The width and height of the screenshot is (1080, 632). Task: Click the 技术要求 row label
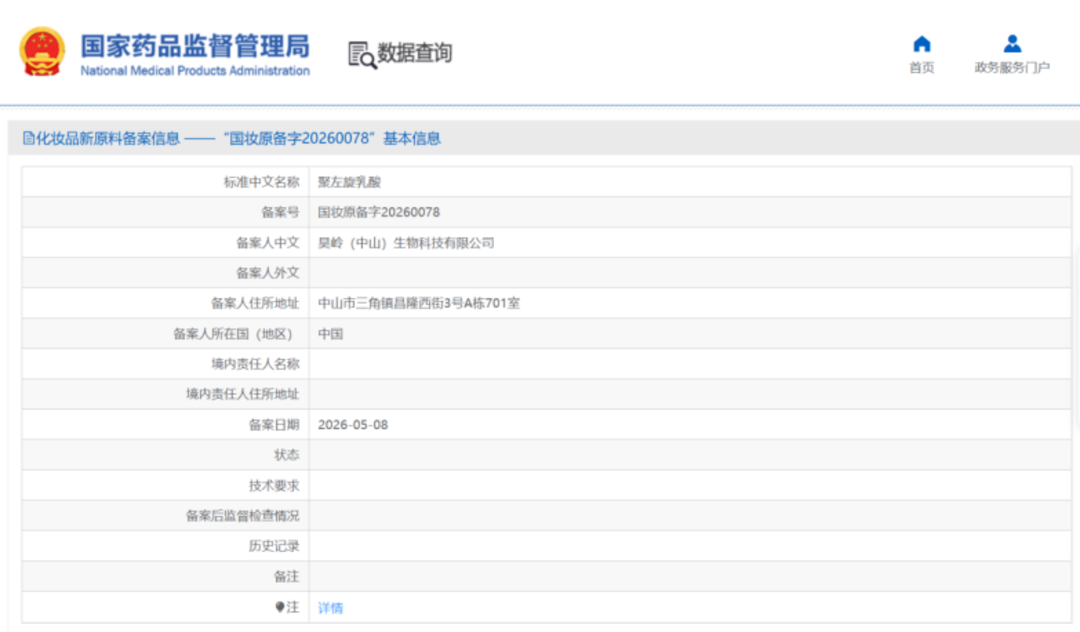(273, 486)
